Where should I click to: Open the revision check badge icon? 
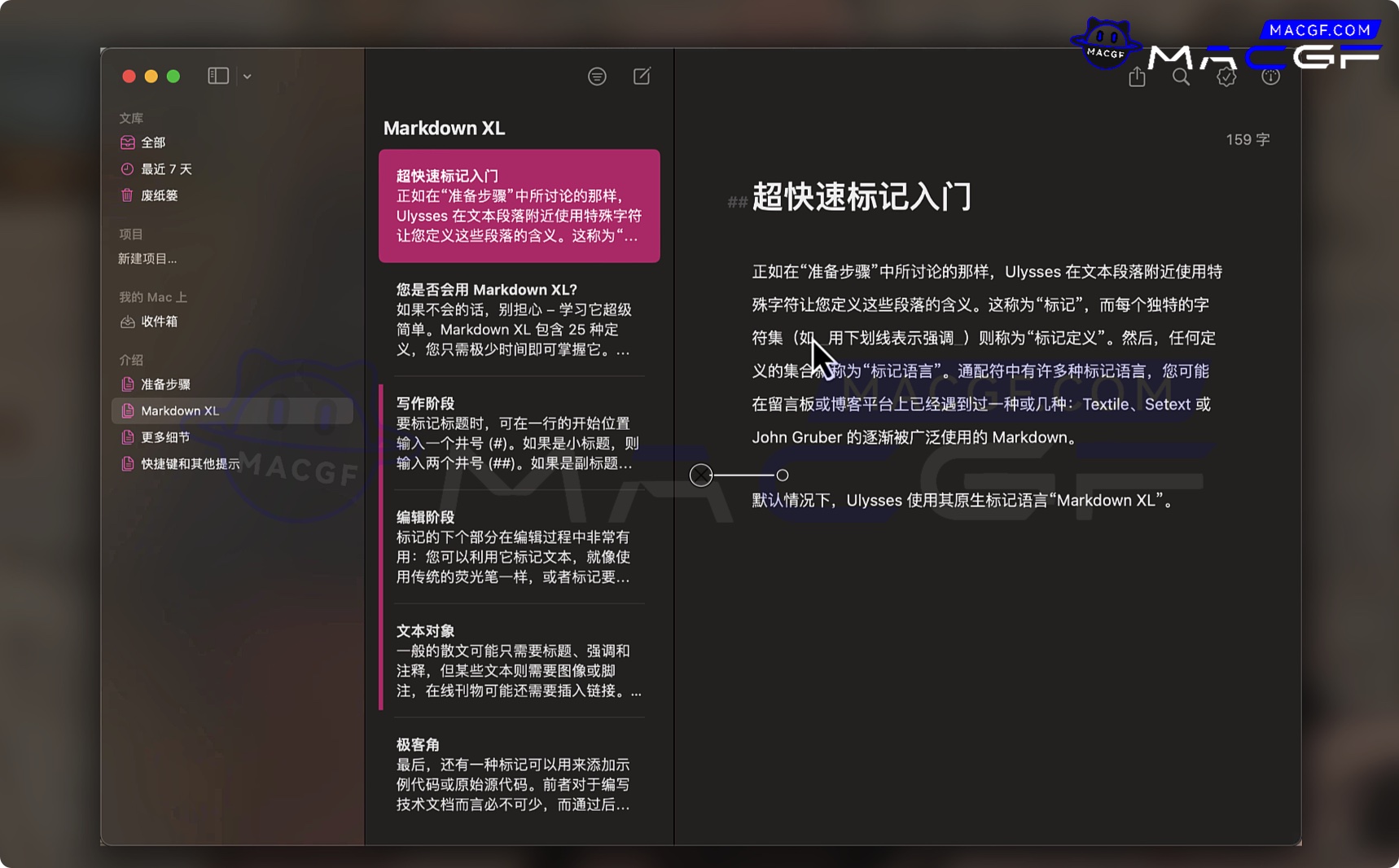[1226, 77]
